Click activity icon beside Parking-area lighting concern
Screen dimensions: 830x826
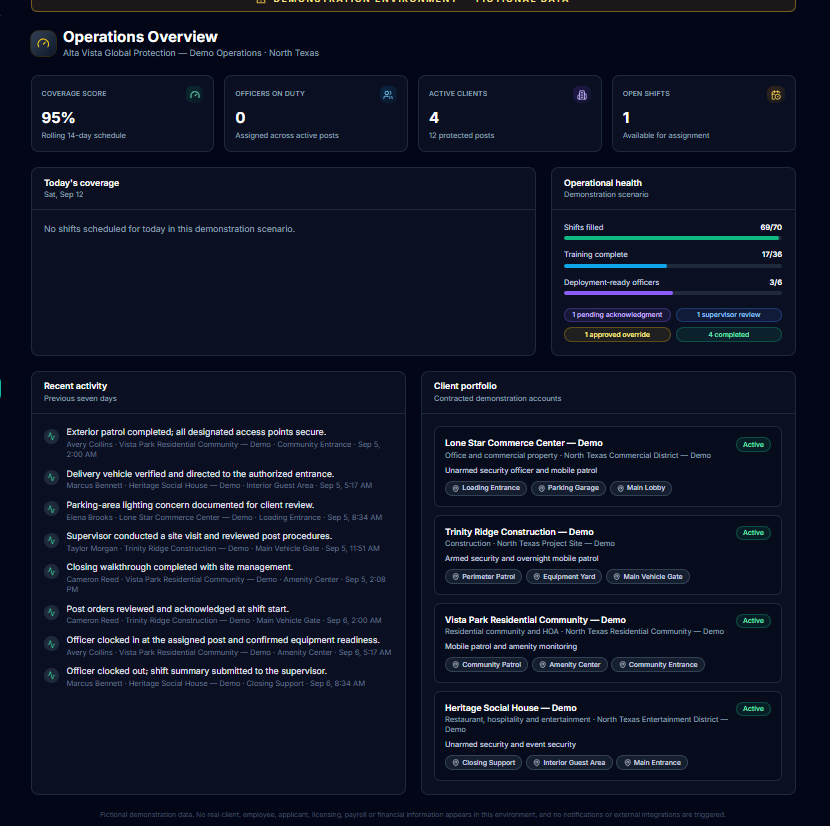[51, 509]
